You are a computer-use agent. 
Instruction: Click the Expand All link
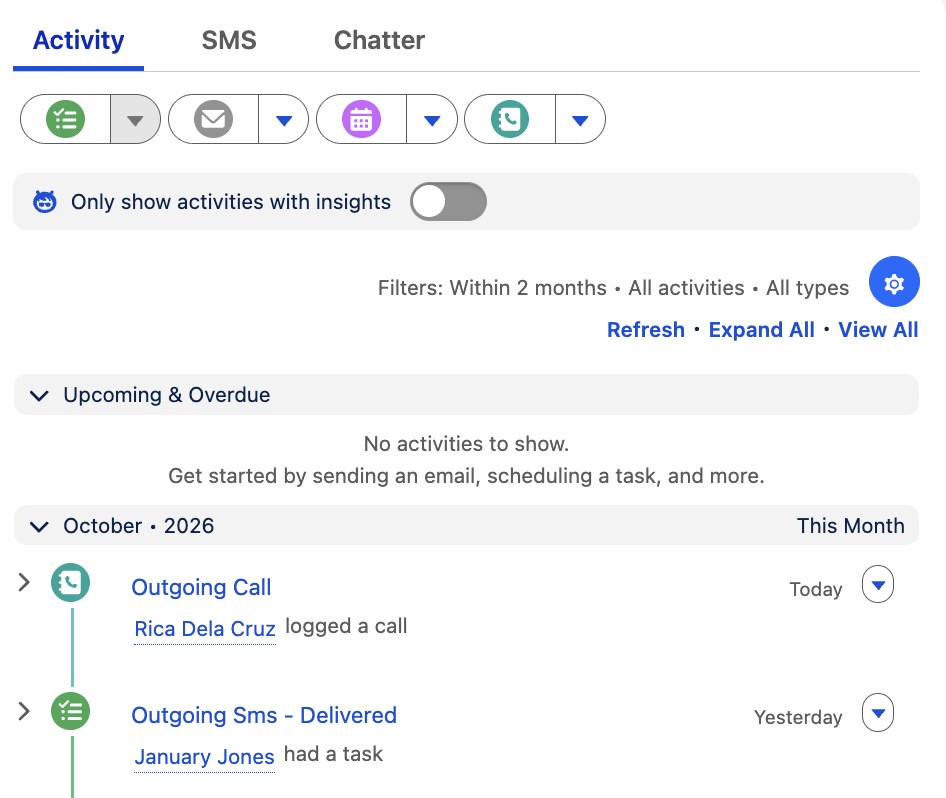point(761,330)
